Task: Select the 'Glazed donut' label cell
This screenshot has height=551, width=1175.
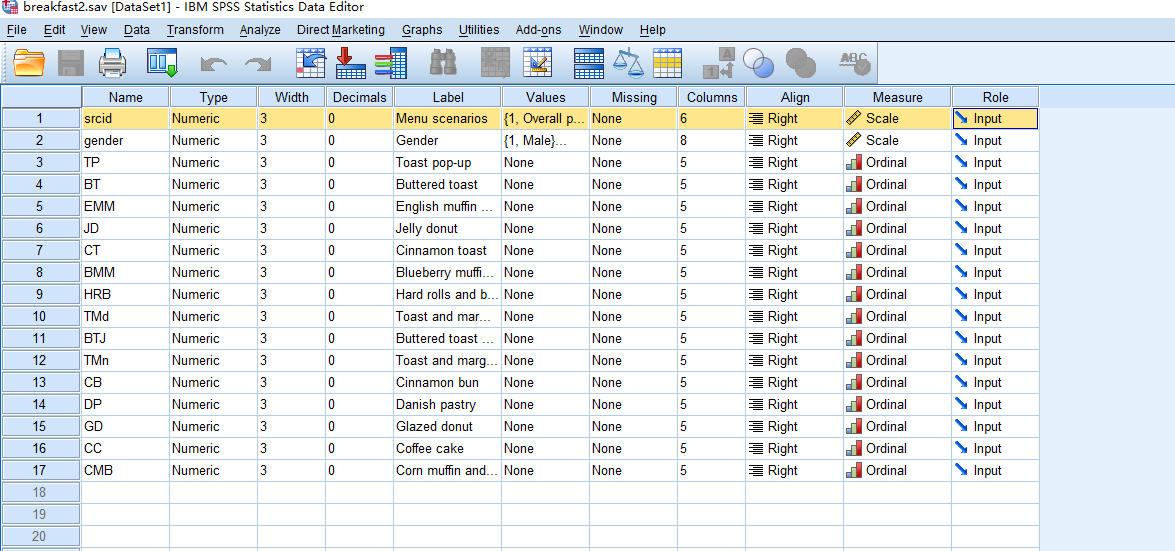Action: (448, 427)
